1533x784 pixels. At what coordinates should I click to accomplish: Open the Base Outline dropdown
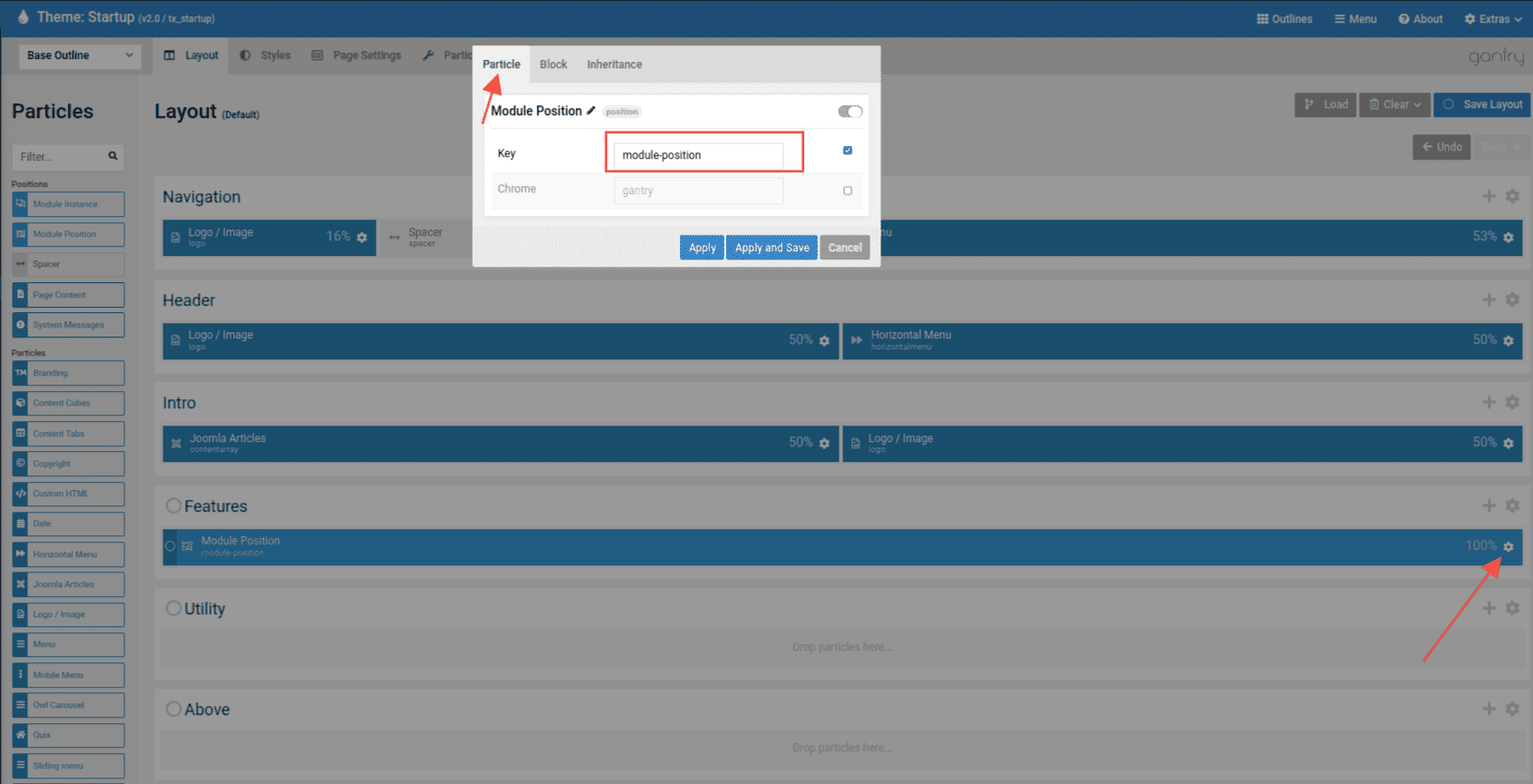coord(79,55)
